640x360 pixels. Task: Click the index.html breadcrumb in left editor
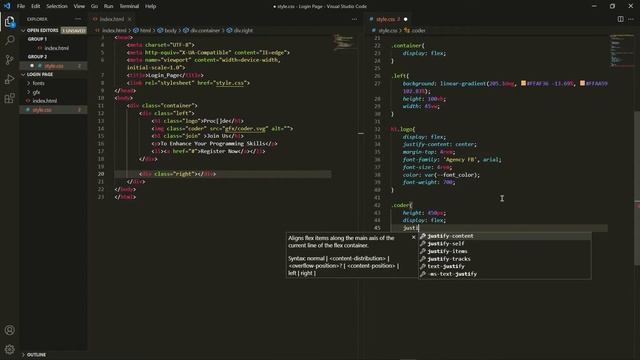point(111,30)
